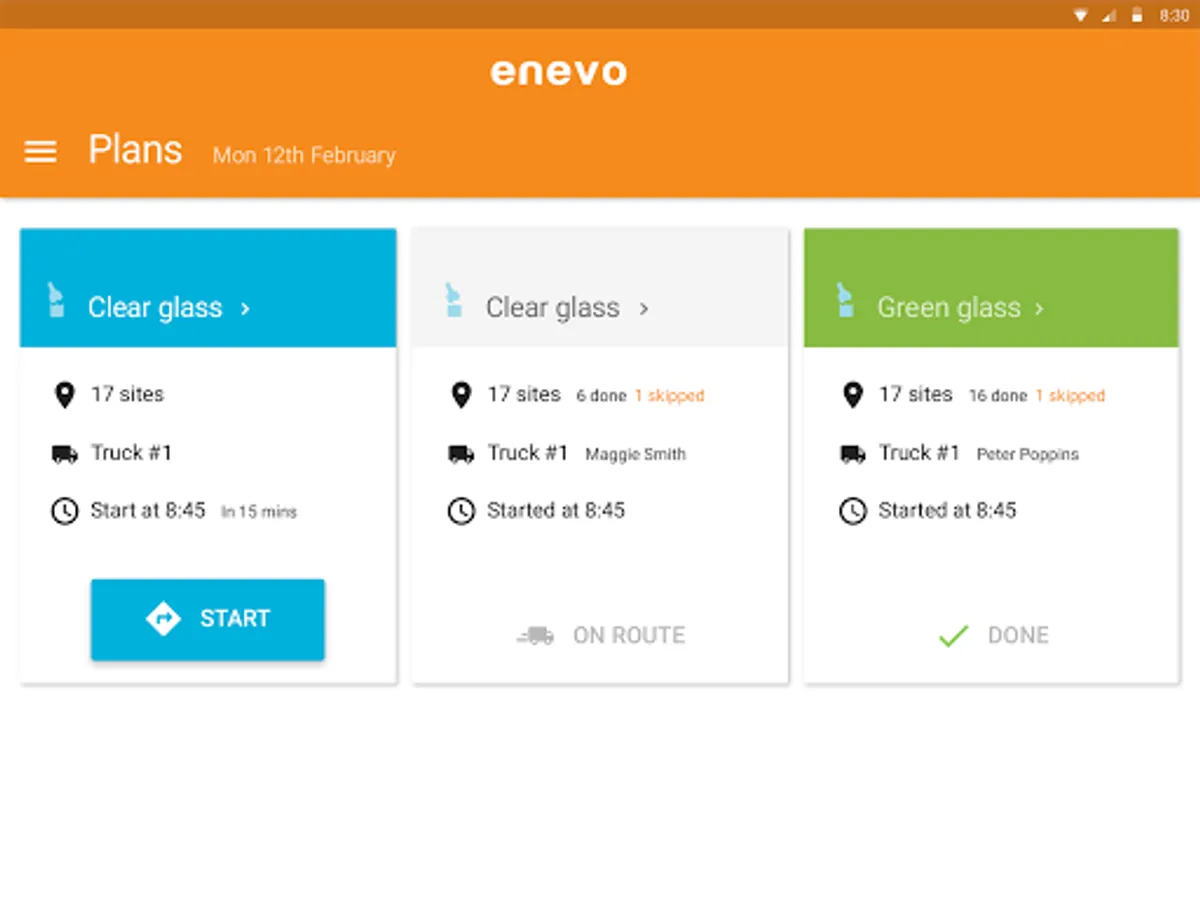The width and height of the screenshot is (1200, 900).
Task: Click the location pin icon in first card
Action: 64,395
